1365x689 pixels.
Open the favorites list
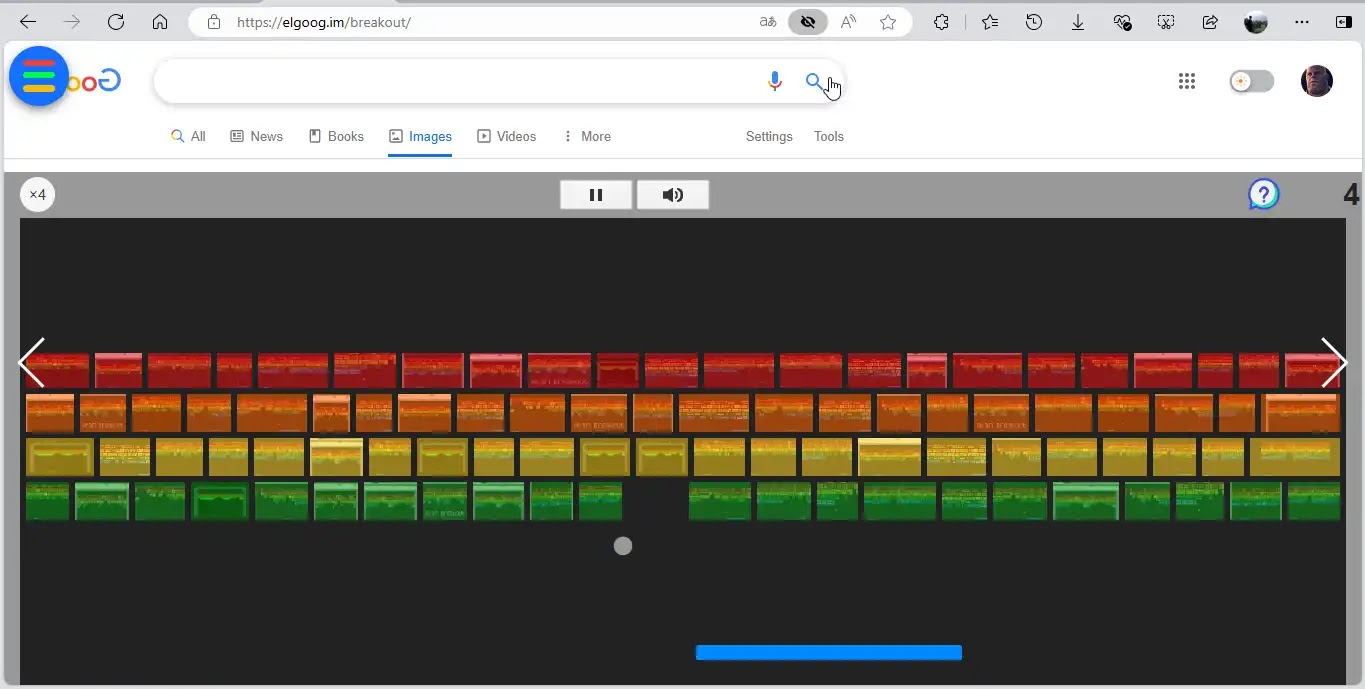click(x=990, y=22)
